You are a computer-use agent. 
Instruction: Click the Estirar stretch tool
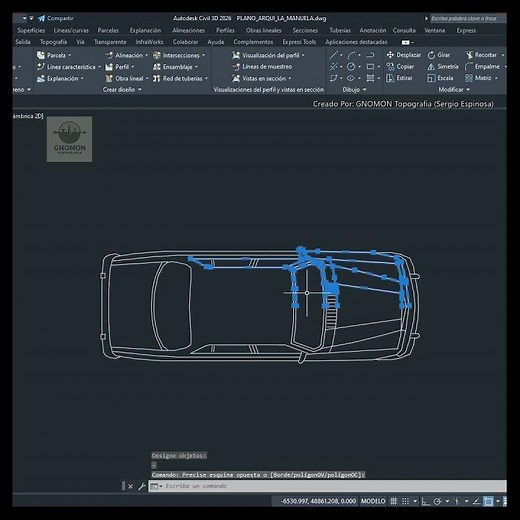tap(399, 78)
